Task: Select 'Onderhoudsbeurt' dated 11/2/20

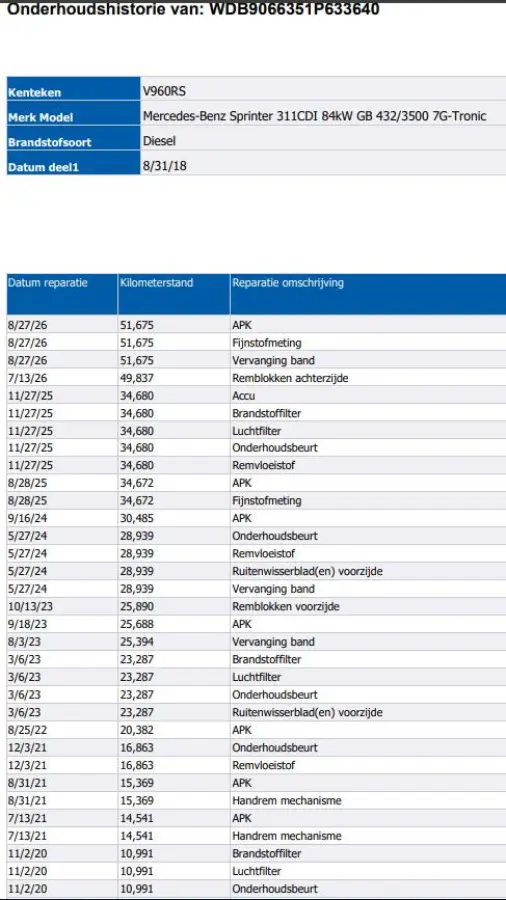Action: pos(275,889)
